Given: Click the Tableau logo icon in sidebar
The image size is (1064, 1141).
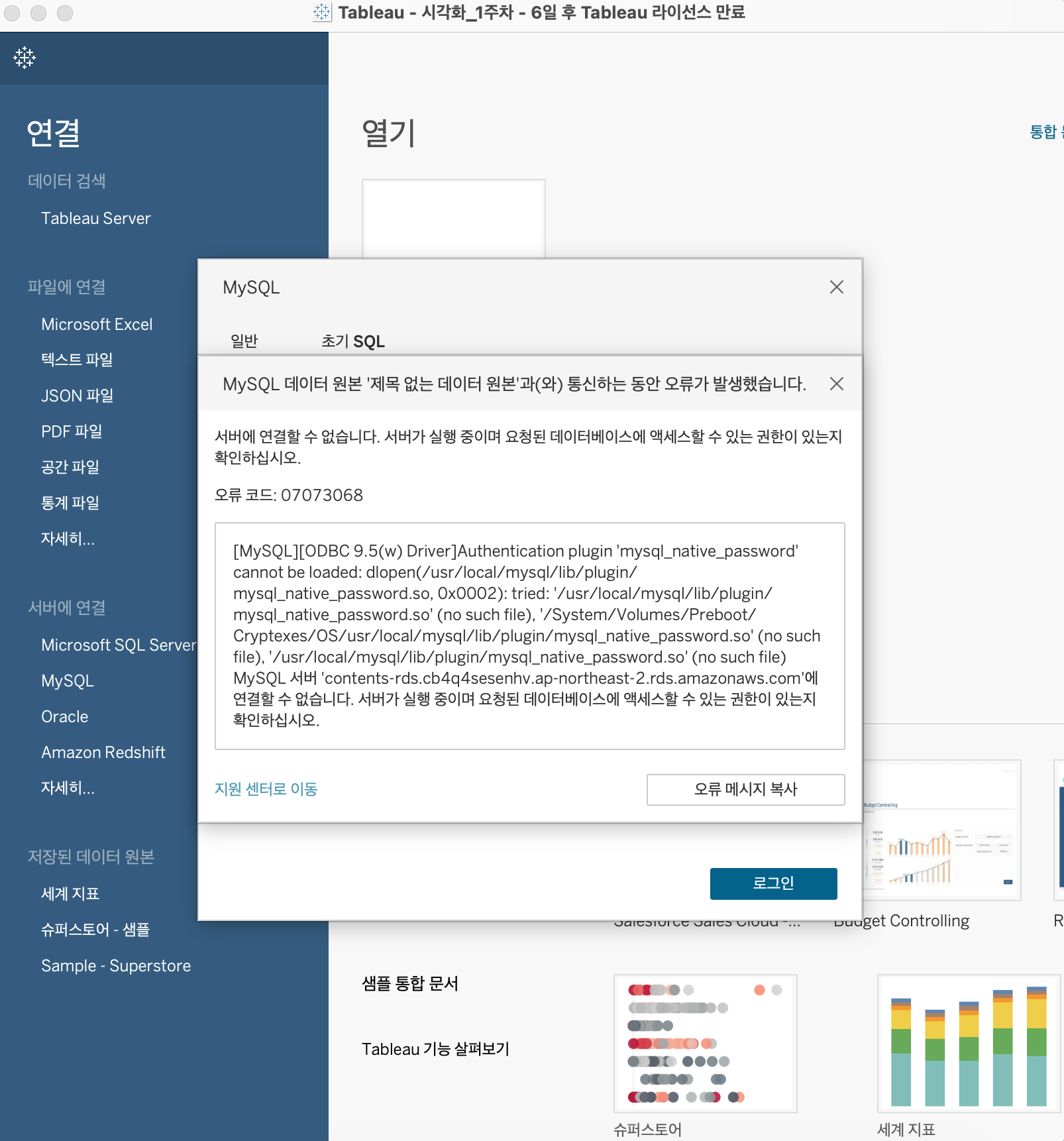Looking at the screenshot, I should pos(25,58).
